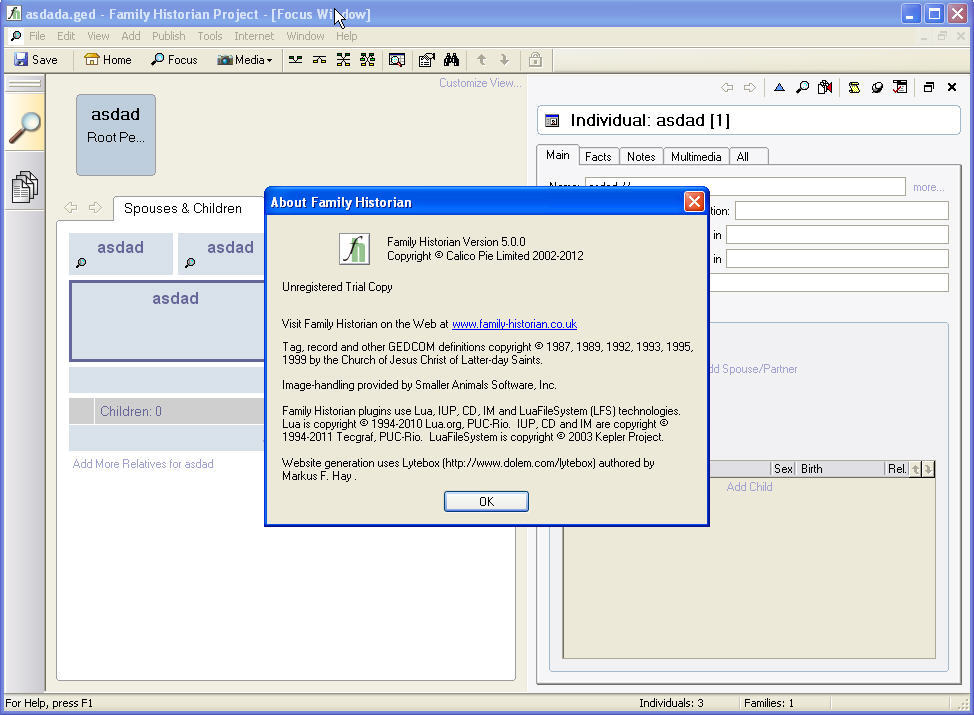Click Add More Relatives for asdad
Screen dimensions: 974x715
pyautogui.click(x=143, y=463)
